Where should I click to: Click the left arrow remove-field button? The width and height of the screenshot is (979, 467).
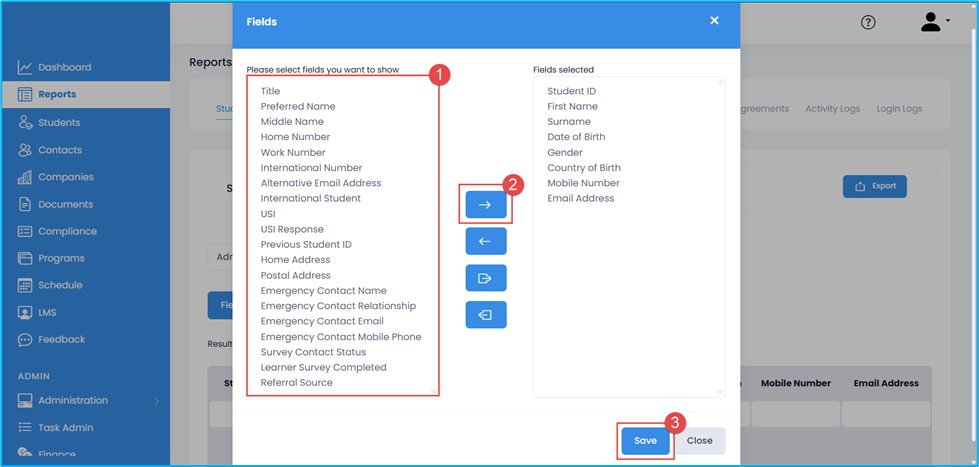pos(485,241)
